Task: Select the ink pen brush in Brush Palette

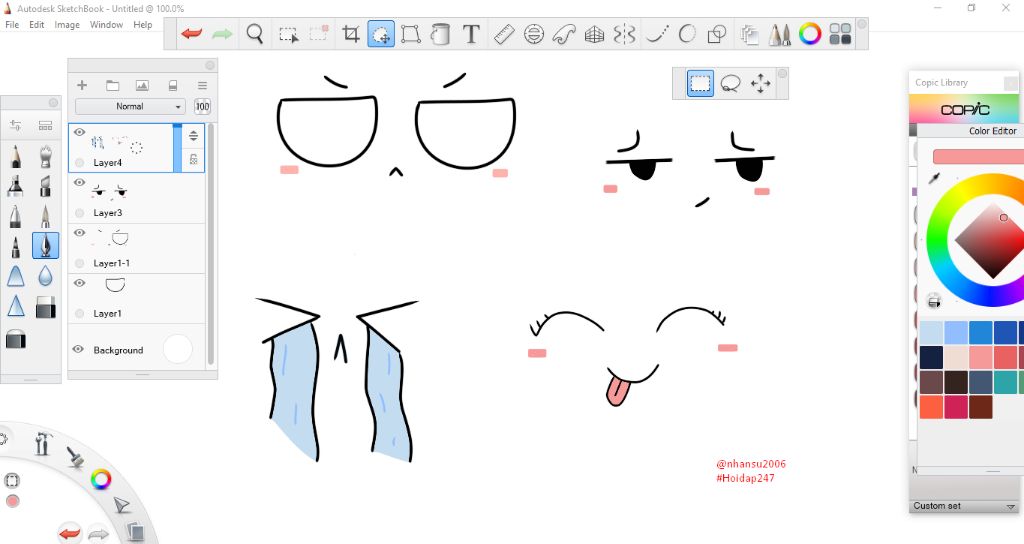Action: (45, 246)
